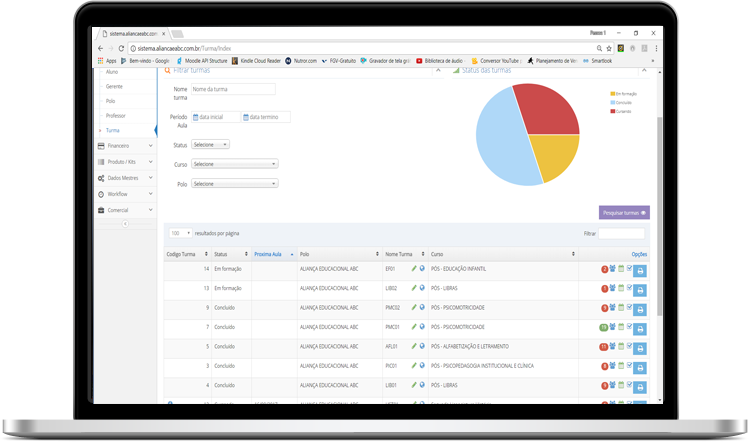
Task: Bookmark page with the star icon
Action: click(x=609, y=48)
